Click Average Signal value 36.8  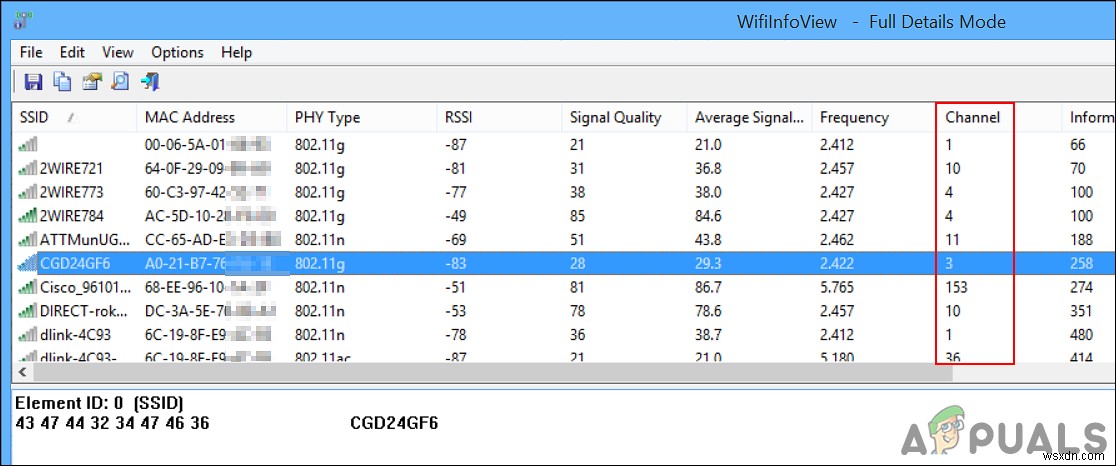[x=708, y=169]
